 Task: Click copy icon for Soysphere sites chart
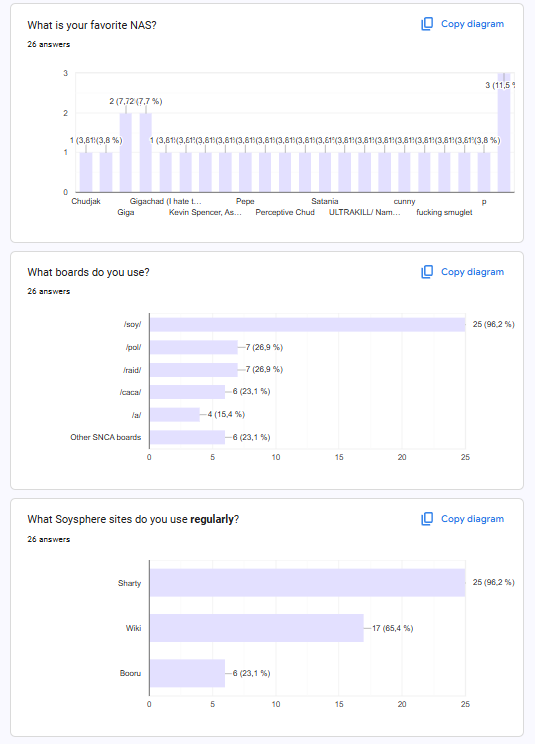pyautogui.click(x=427, y=519)
